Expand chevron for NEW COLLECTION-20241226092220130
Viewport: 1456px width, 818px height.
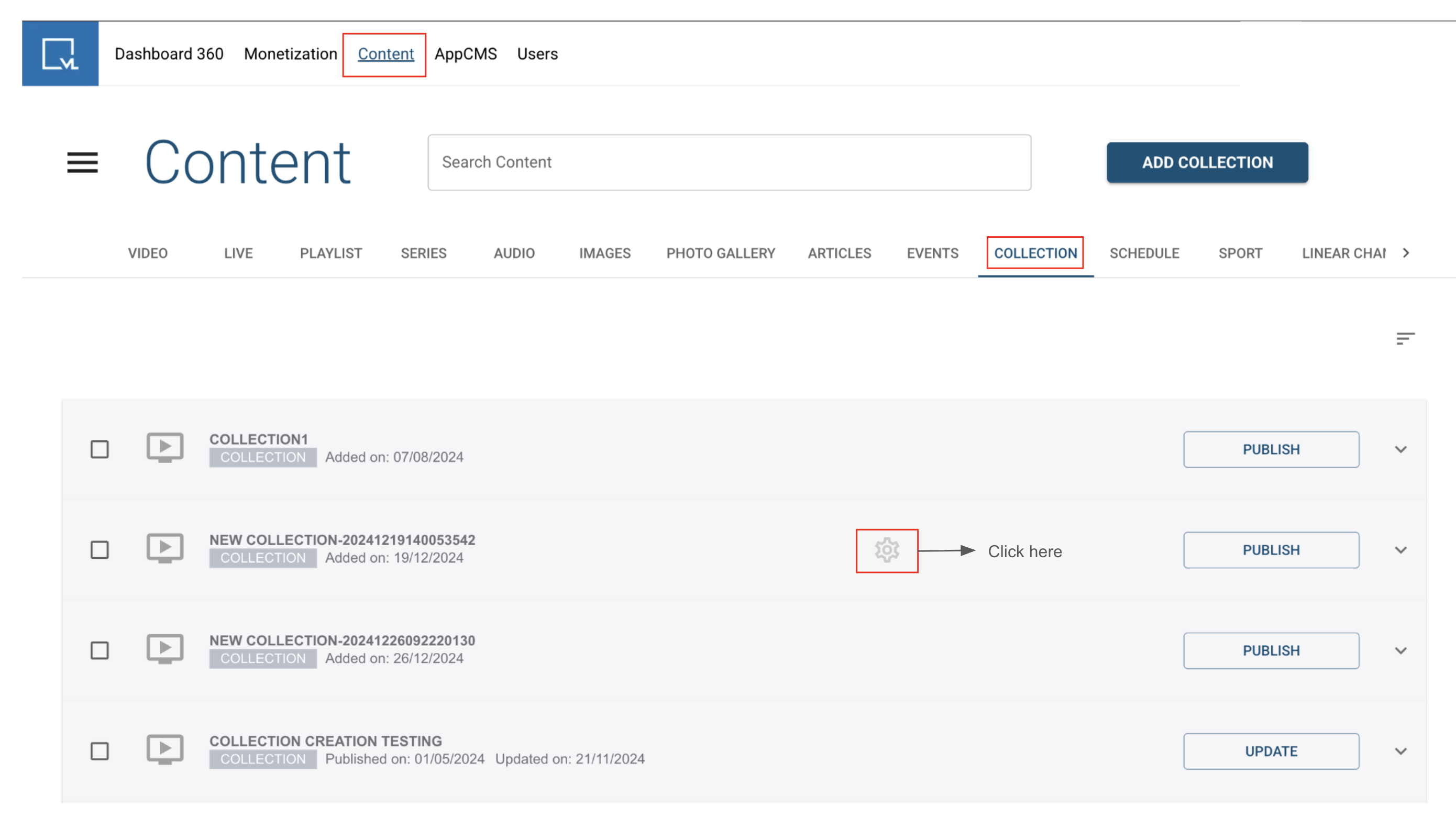pyautogui.click(x=1400, y=650)
